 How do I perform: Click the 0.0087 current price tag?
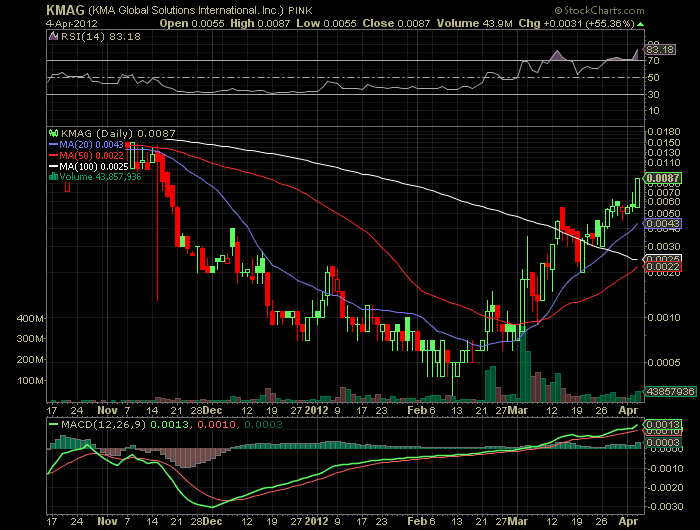663,178
